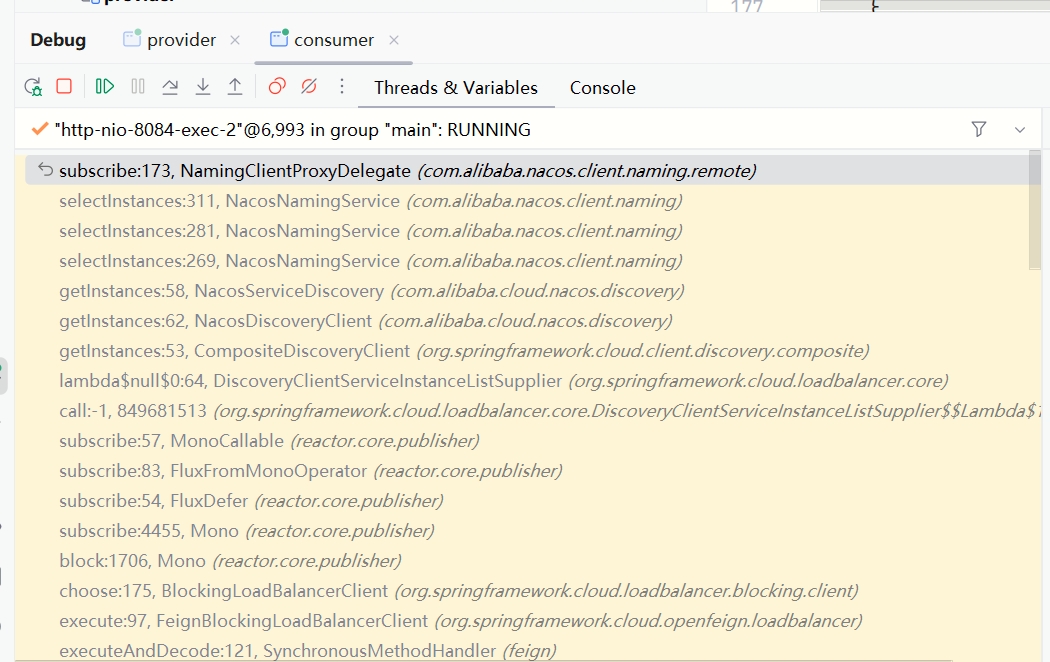Click the Pause Program icon

pyautogui.click(x=138, y=87)
